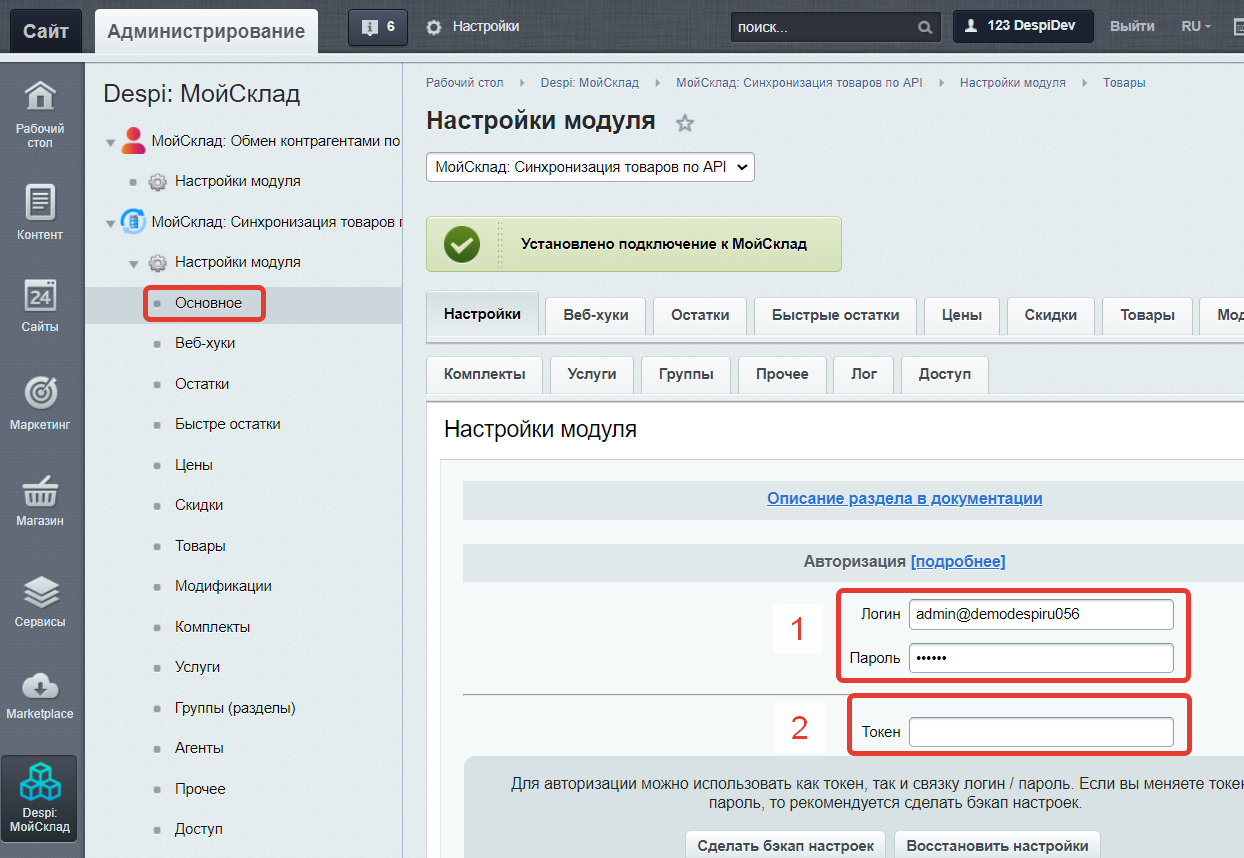Select the Прочее tab
The height and width of the screenshot is (858, 1244).
[x=782, y=374]
